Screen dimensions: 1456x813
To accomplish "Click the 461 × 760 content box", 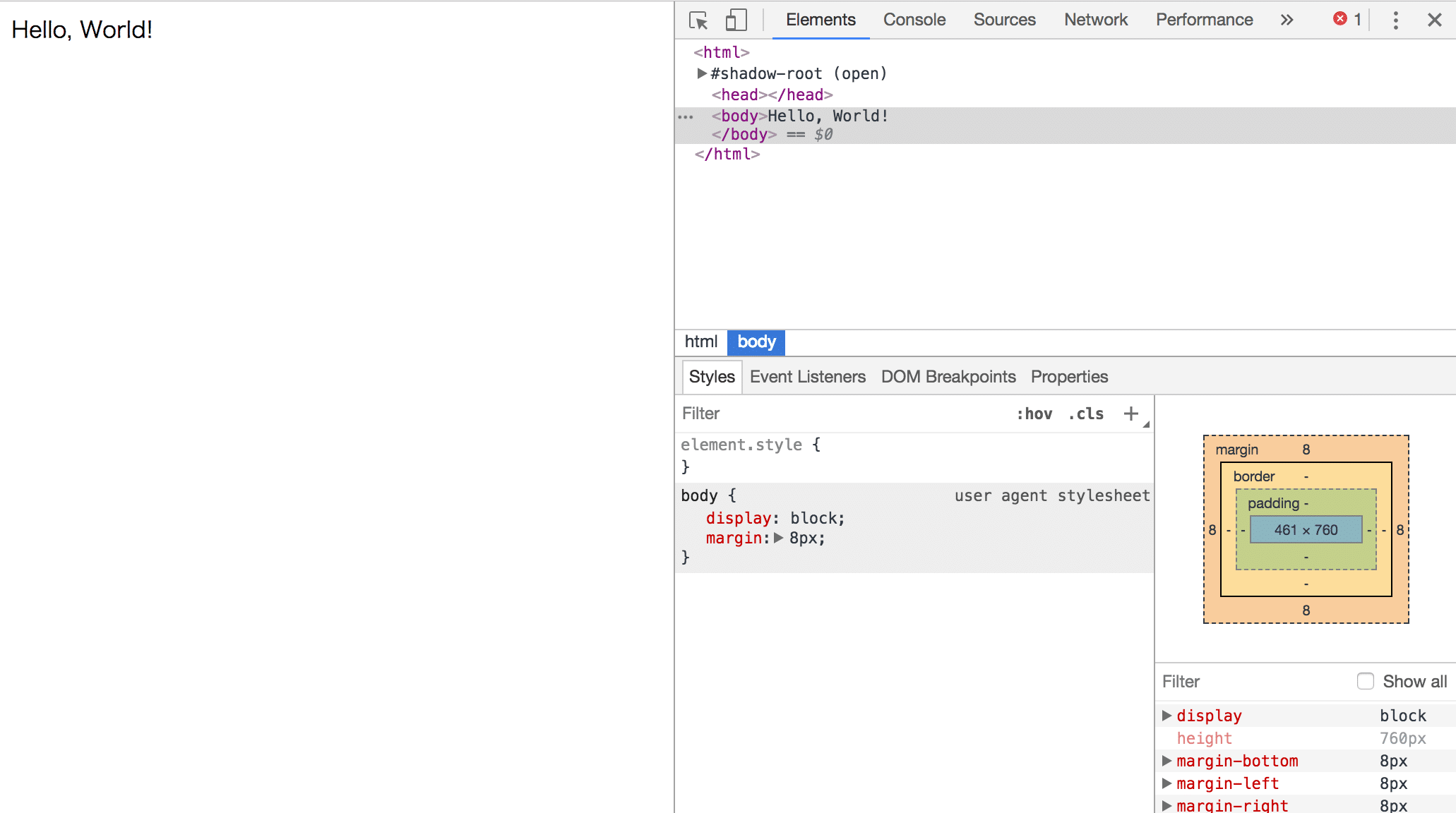I will [1306, 529].
